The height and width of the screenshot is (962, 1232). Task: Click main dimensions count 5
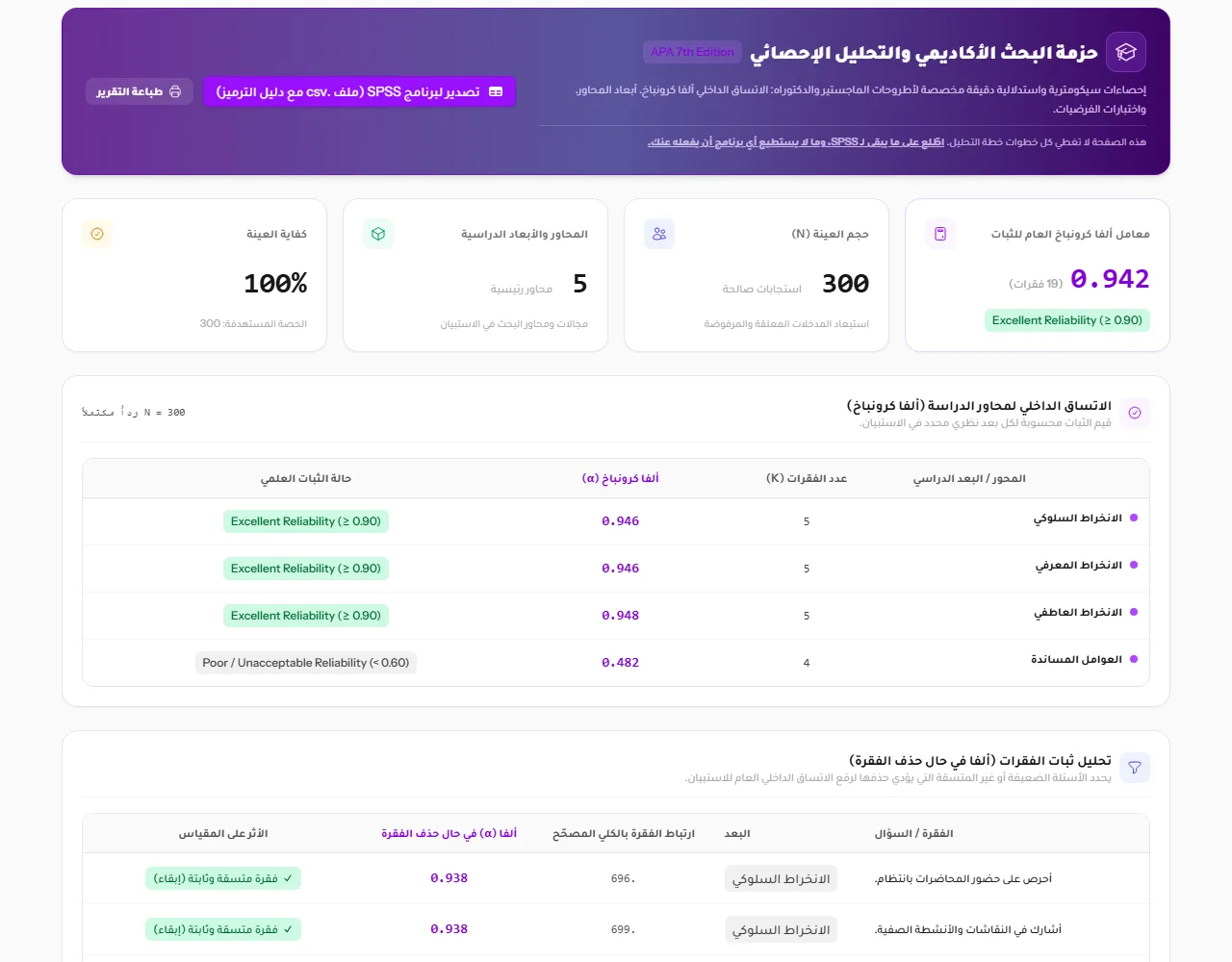[x=579, y=284]
